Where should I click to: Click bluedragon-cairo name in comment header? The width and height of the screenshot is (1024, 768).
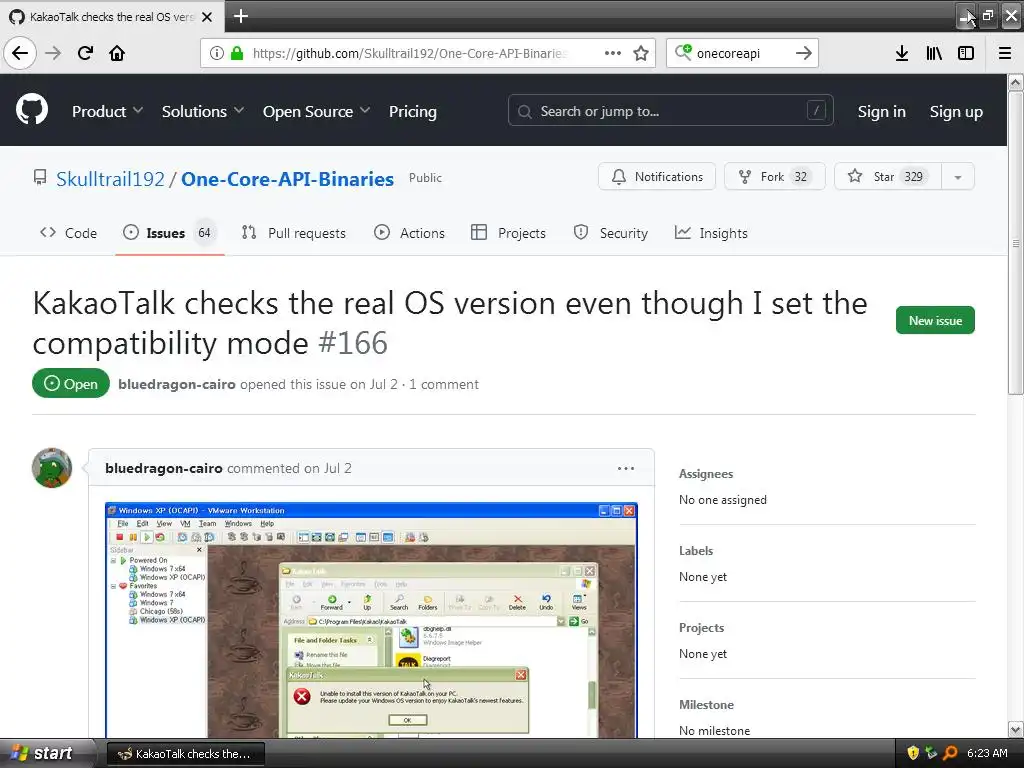pos(164,468)
